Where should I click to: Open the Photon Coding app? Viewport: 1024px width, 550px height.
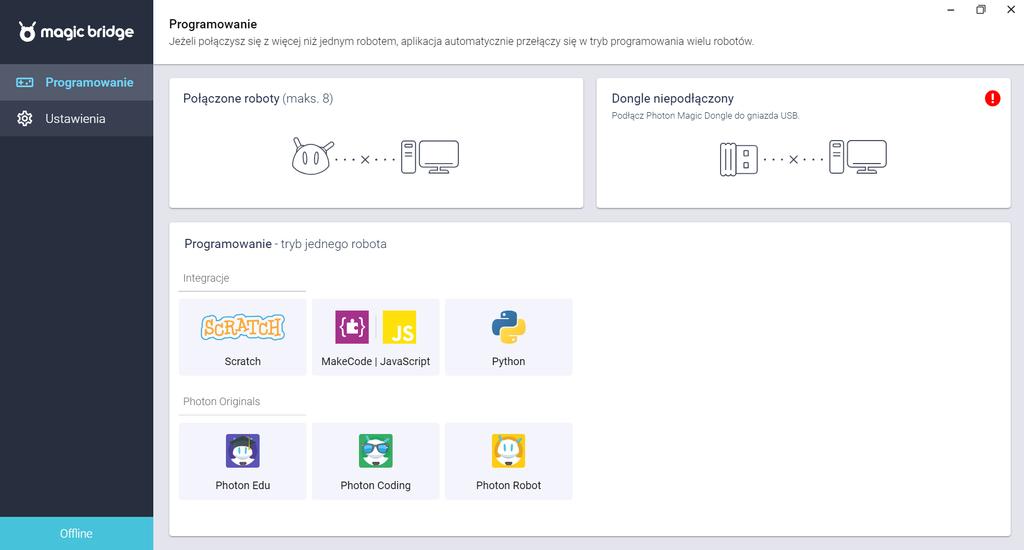tap(376, 461)
